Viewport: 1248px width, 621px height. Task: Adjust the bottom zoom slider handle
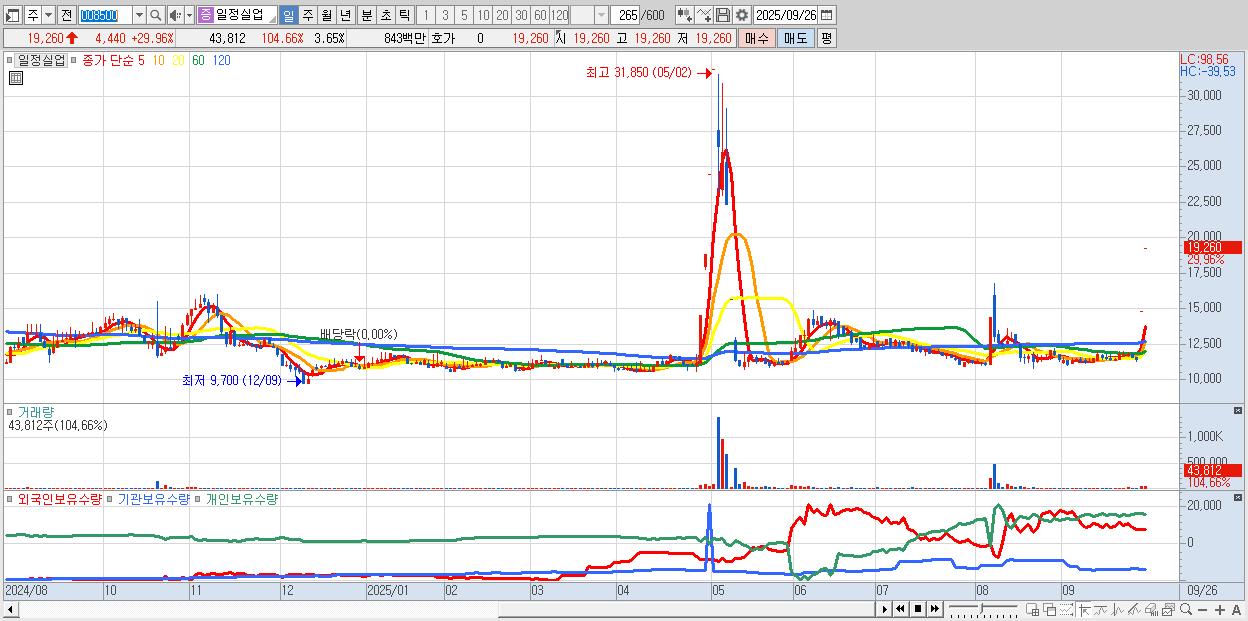pyautogui.click(x=981, y=609)
